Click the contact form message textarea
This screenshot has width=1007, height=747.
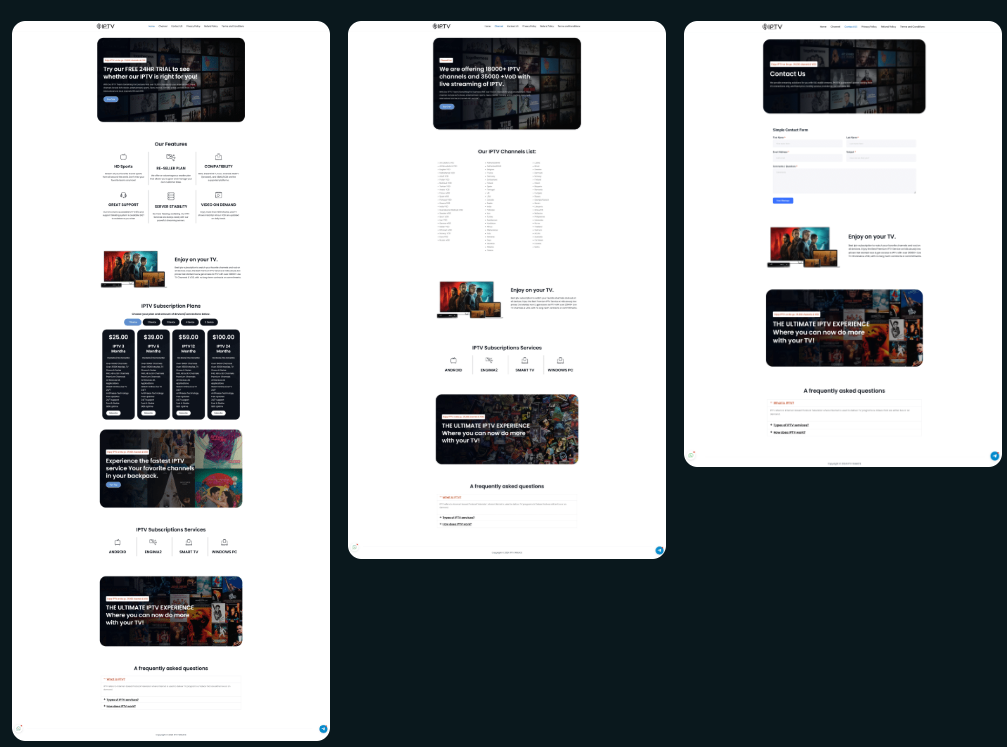point(844,181)
